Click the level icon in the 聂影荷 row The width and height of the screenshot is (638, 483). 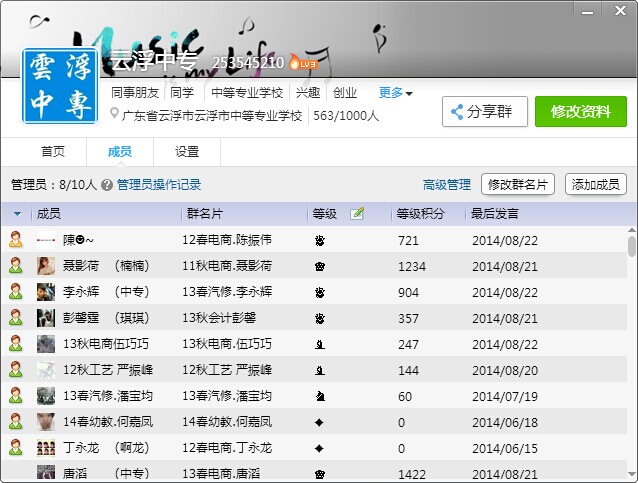(320, 267)
